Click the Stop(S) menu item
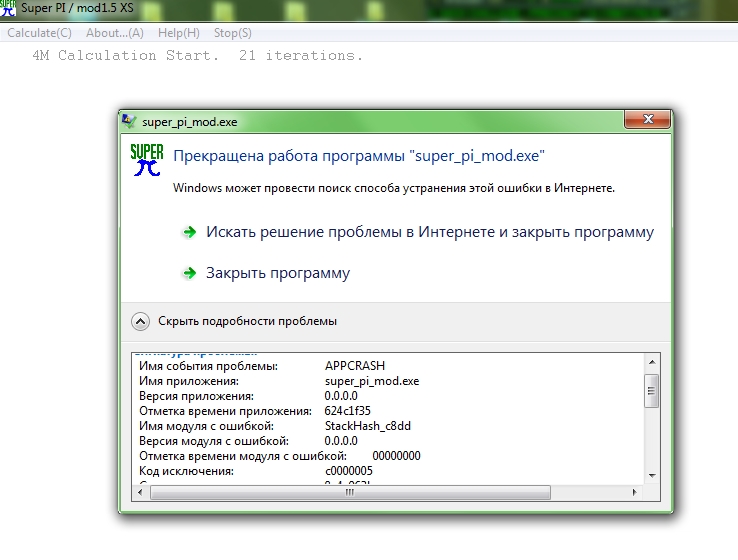Viewport: 738px width, 560px height. pos(233,33)
